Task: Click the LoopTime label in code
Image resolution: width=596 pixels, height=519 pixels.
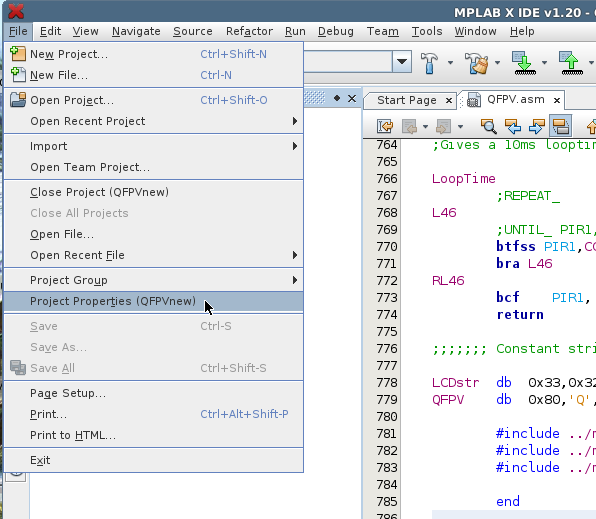Action: (x=463, y=179)
